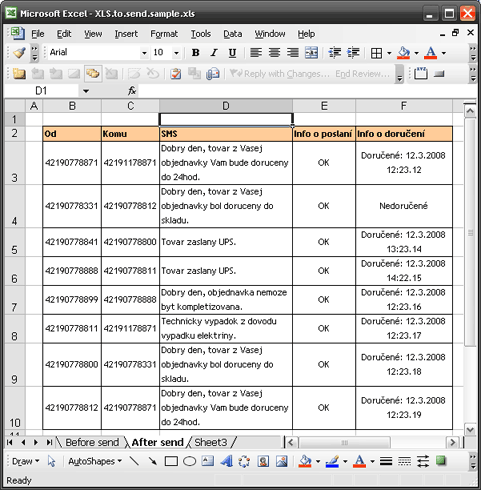Open the Name Box dropdown arrow
The image size is (481, 490).
point(86,91)
